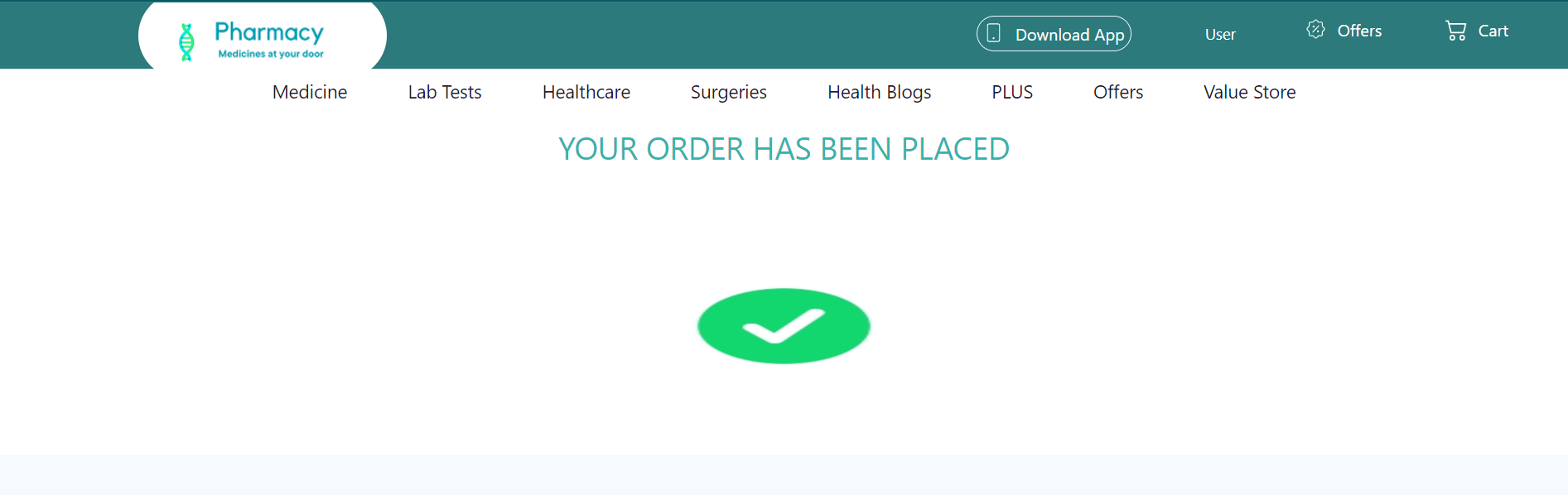Click the discount badge Offers icon
This screenshot has width=1568, height=495.
pos(1315,30)
